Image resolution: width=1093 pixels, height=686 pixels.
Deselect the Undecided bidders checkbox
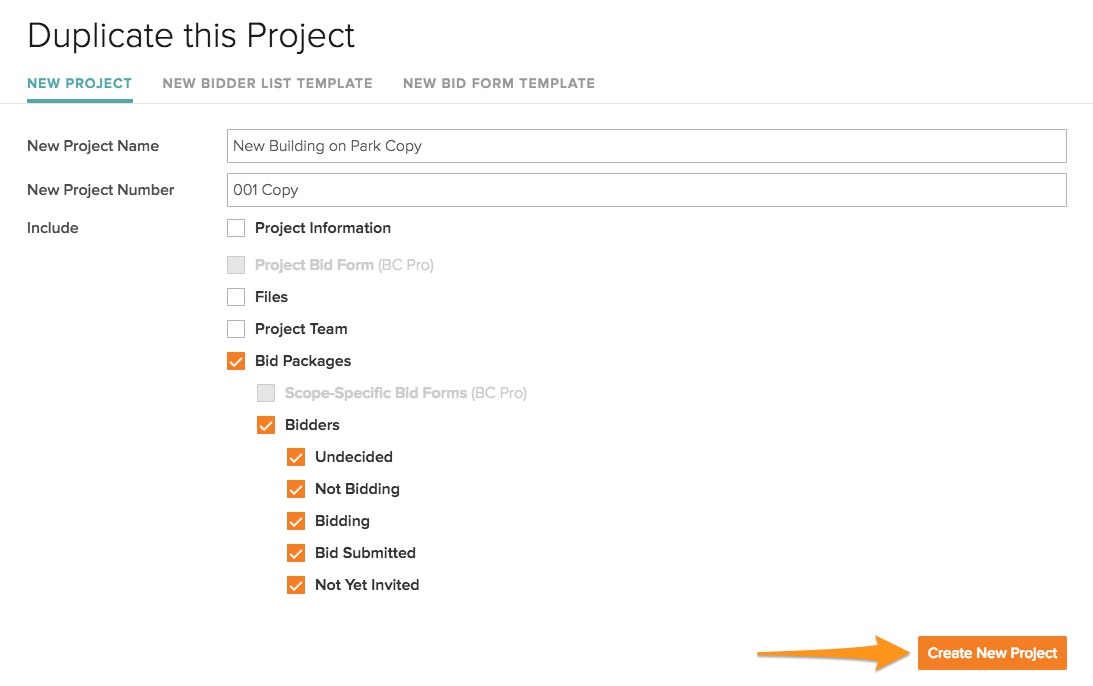coord(296,457)
